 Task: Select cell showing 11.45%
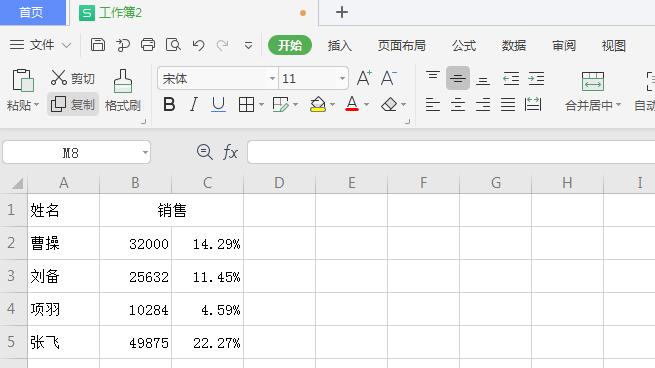[x=207, y=276]
